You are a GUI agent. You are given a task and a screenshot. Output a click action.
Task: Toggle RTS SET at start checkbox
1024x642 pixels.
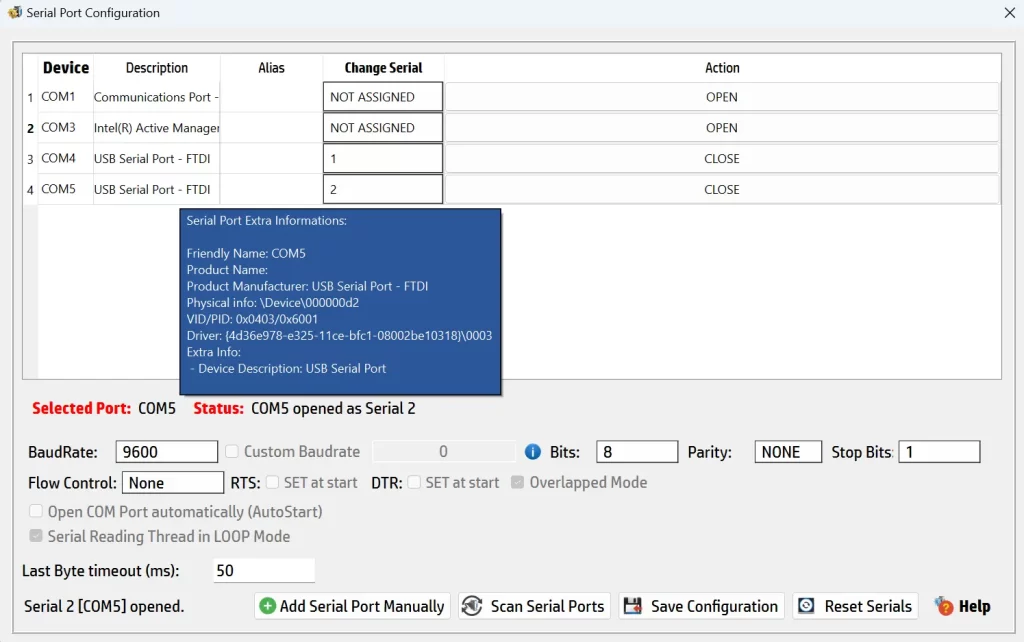click(x=272, y=482)
